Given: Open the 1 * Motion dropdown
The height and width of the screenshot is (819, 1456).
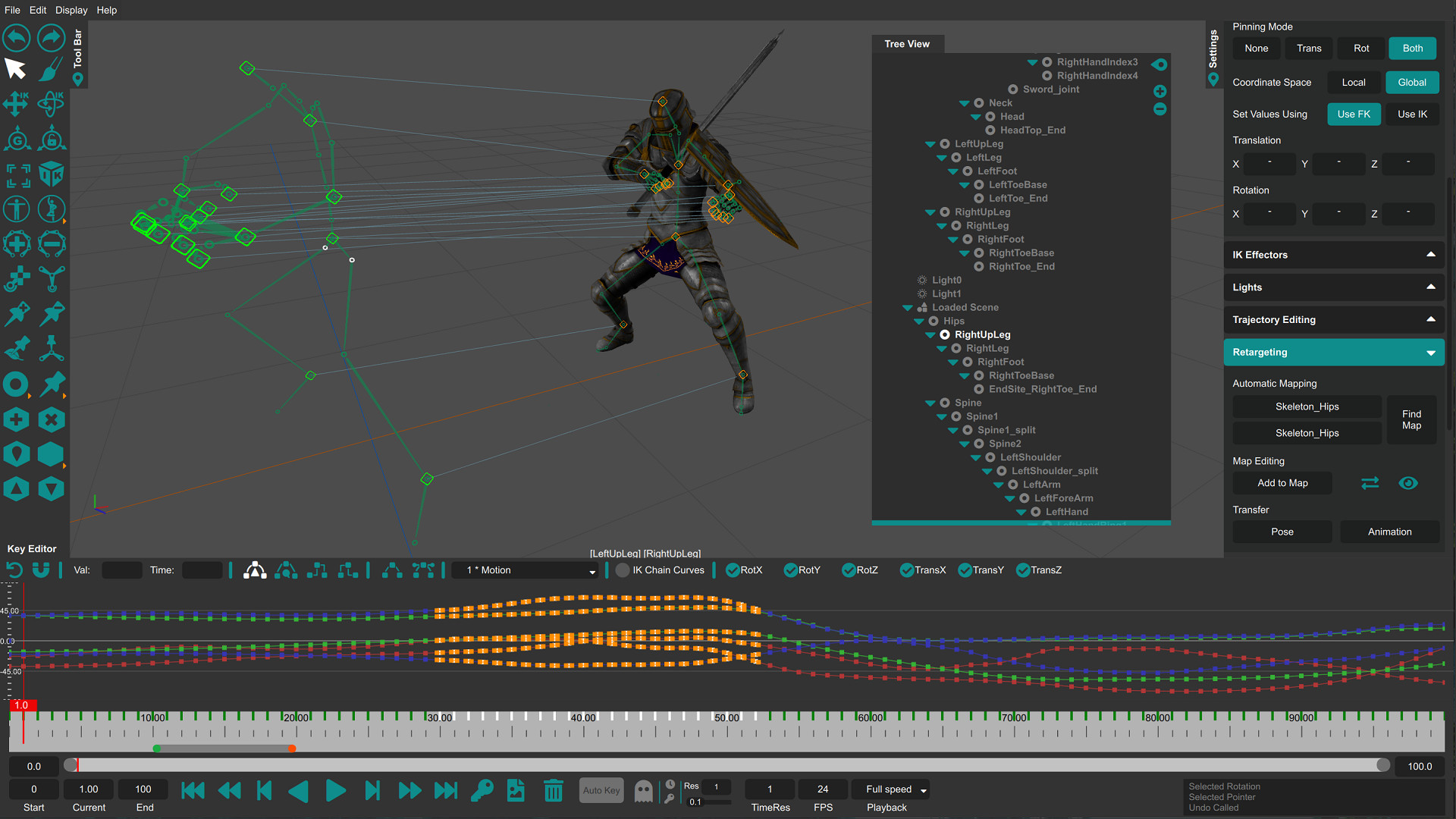Looking at the screenshot, I should pyautogui.click(x=525, y=570).
